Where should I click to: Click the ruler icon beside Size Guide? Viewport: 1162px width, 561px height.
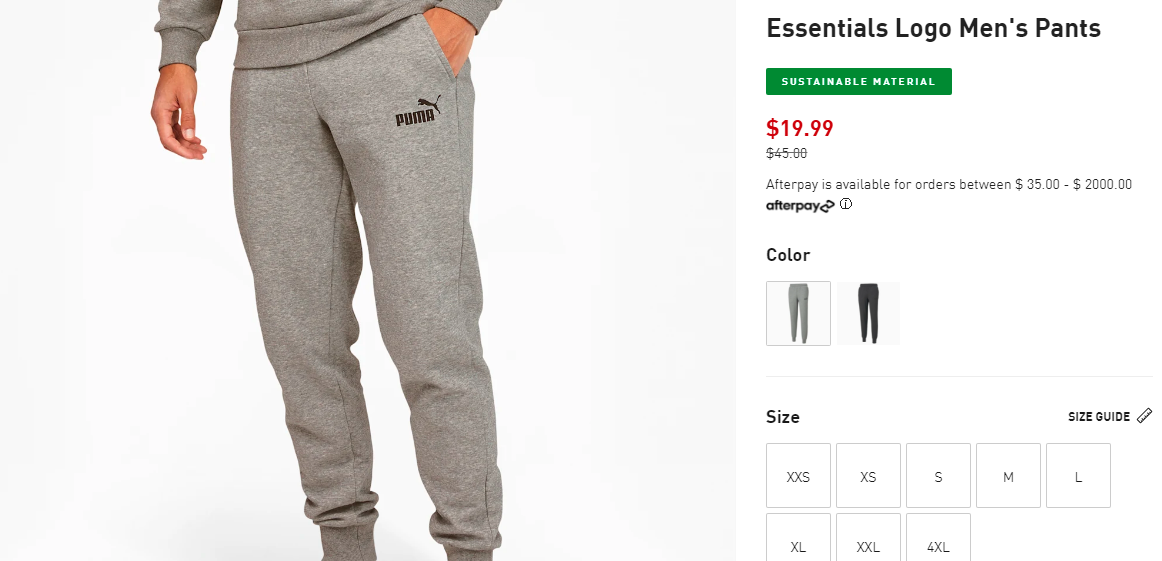click(x=1144, y=416)
